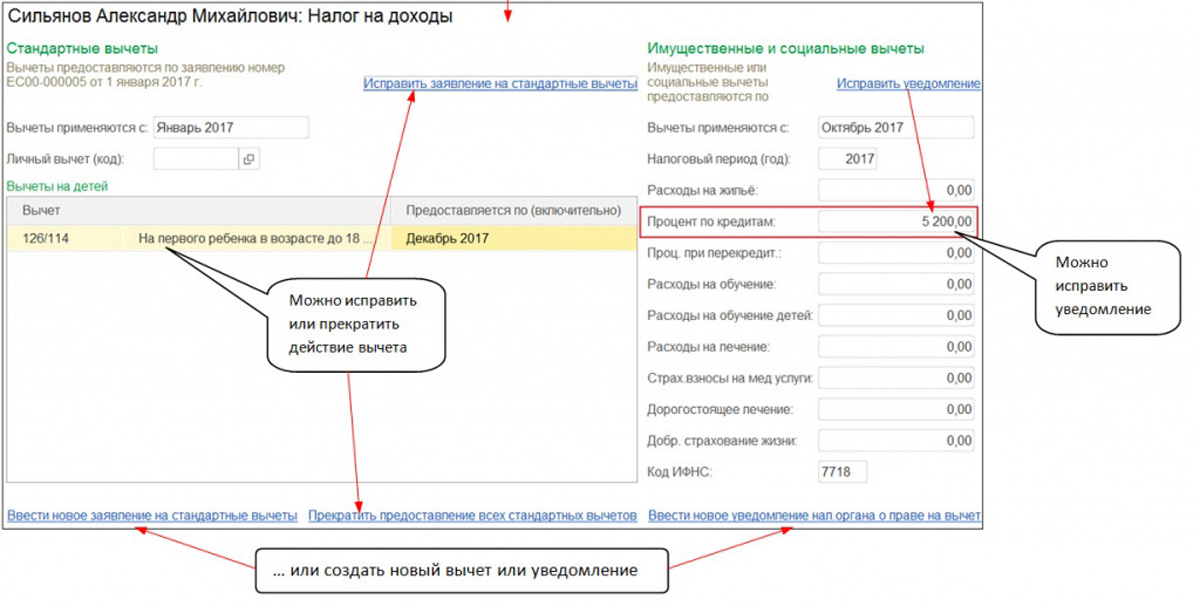
Task: Click field containing Октябрь 2017
Action: (x=895, y=127)
